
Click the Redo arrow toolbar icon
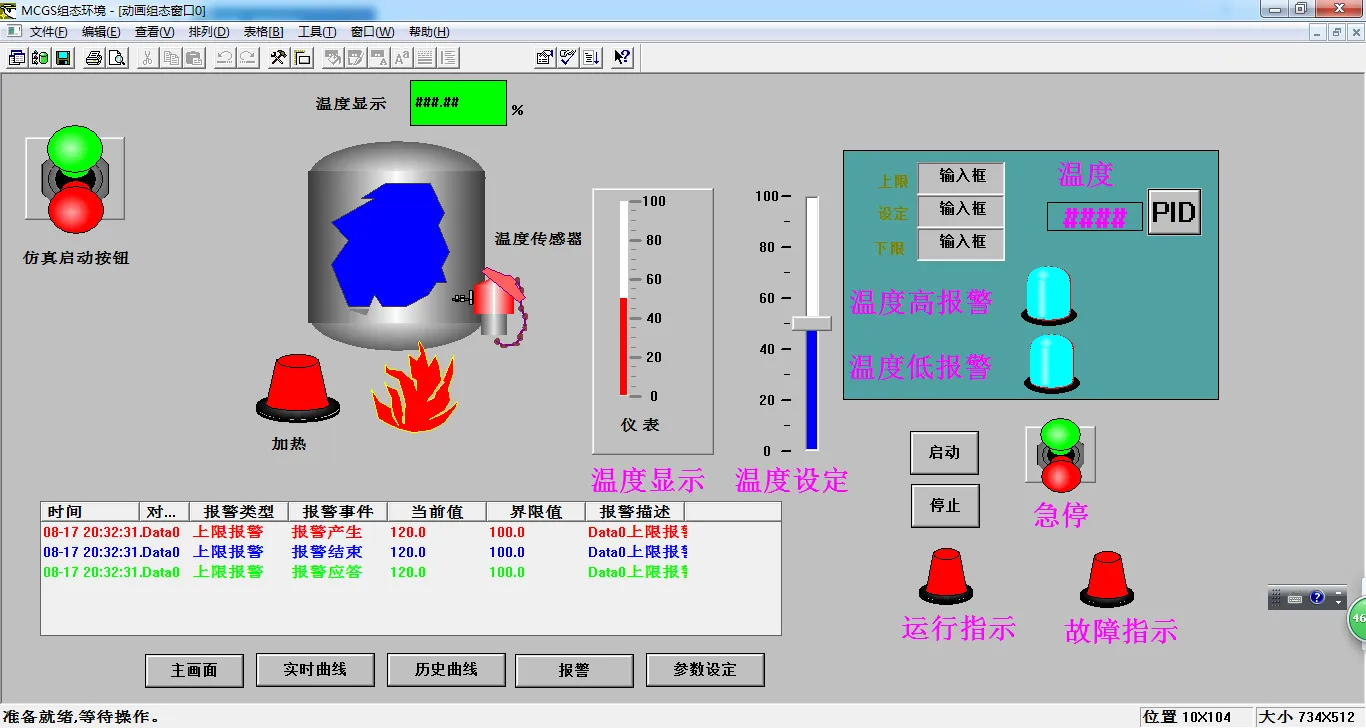click(x=247, y=57)
